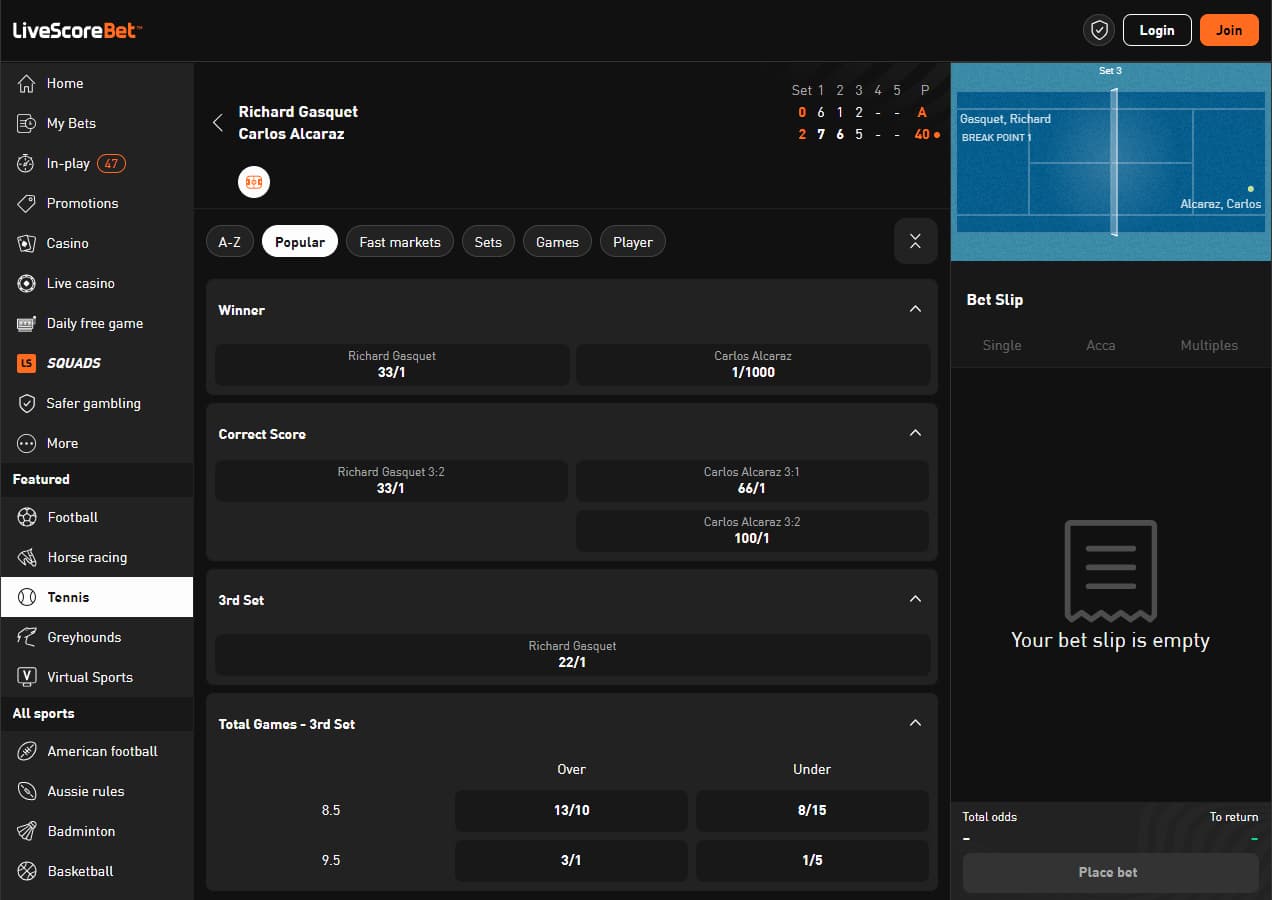Collapse all markets with the double-chevron button

pyautogui.click(x=915, y=241)
